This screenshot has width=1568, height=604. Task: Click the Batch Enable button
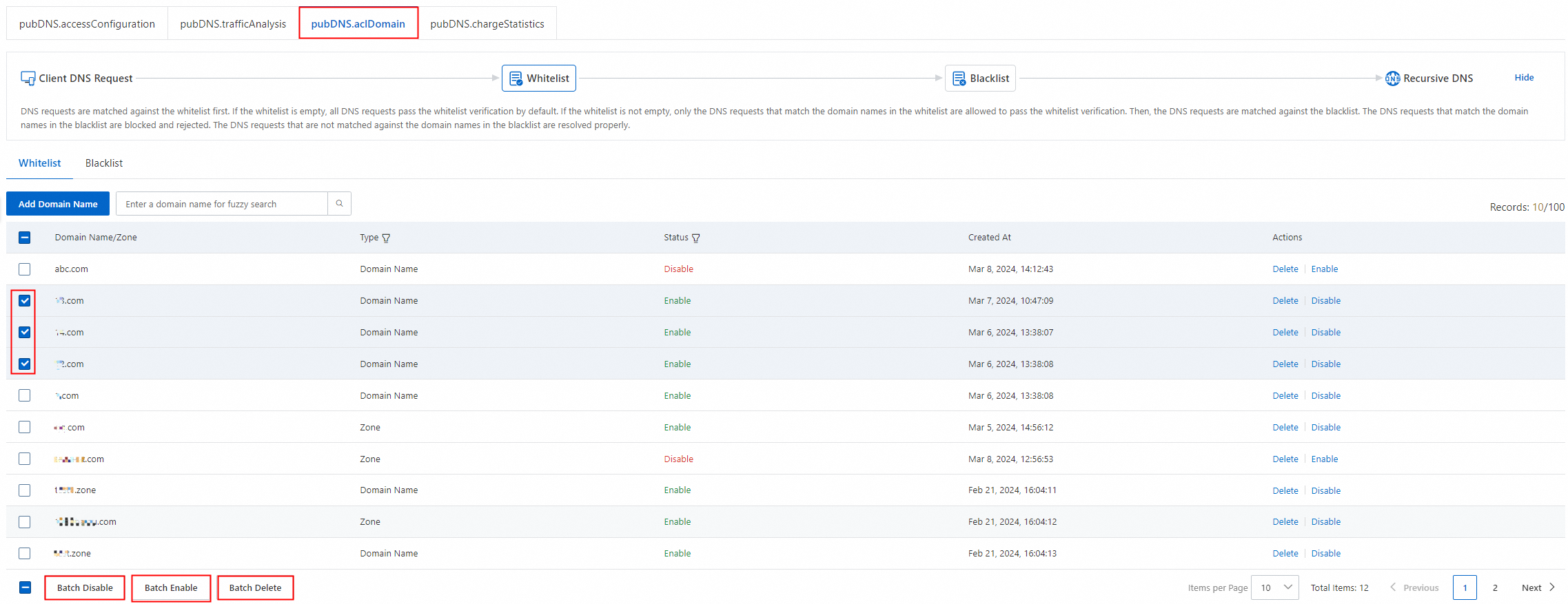(171, 587)
